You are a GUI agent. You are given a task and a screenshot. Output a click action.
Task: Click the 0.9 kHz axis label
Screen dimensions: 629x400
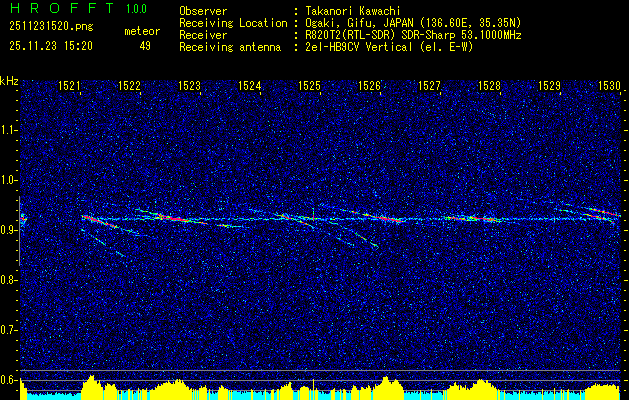9,230
